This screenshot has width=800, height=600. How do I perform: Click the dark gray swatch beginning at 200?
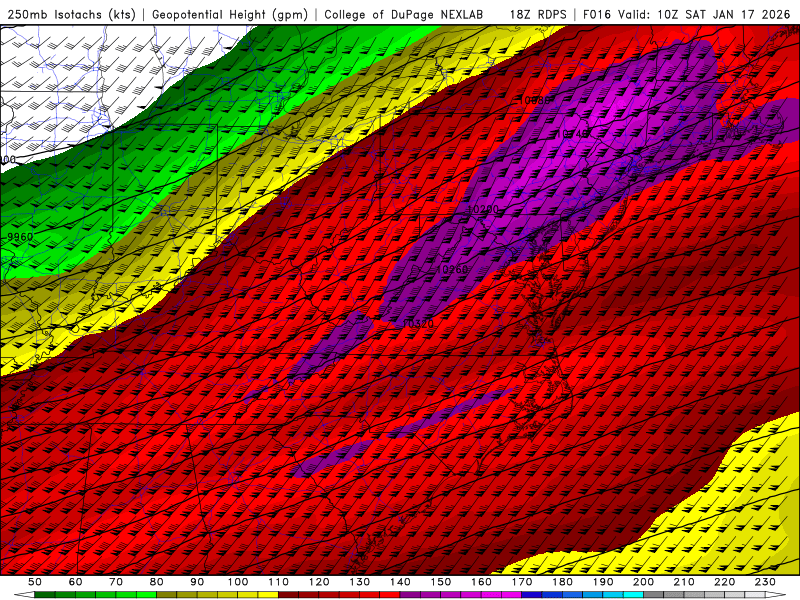pos(654,595)
